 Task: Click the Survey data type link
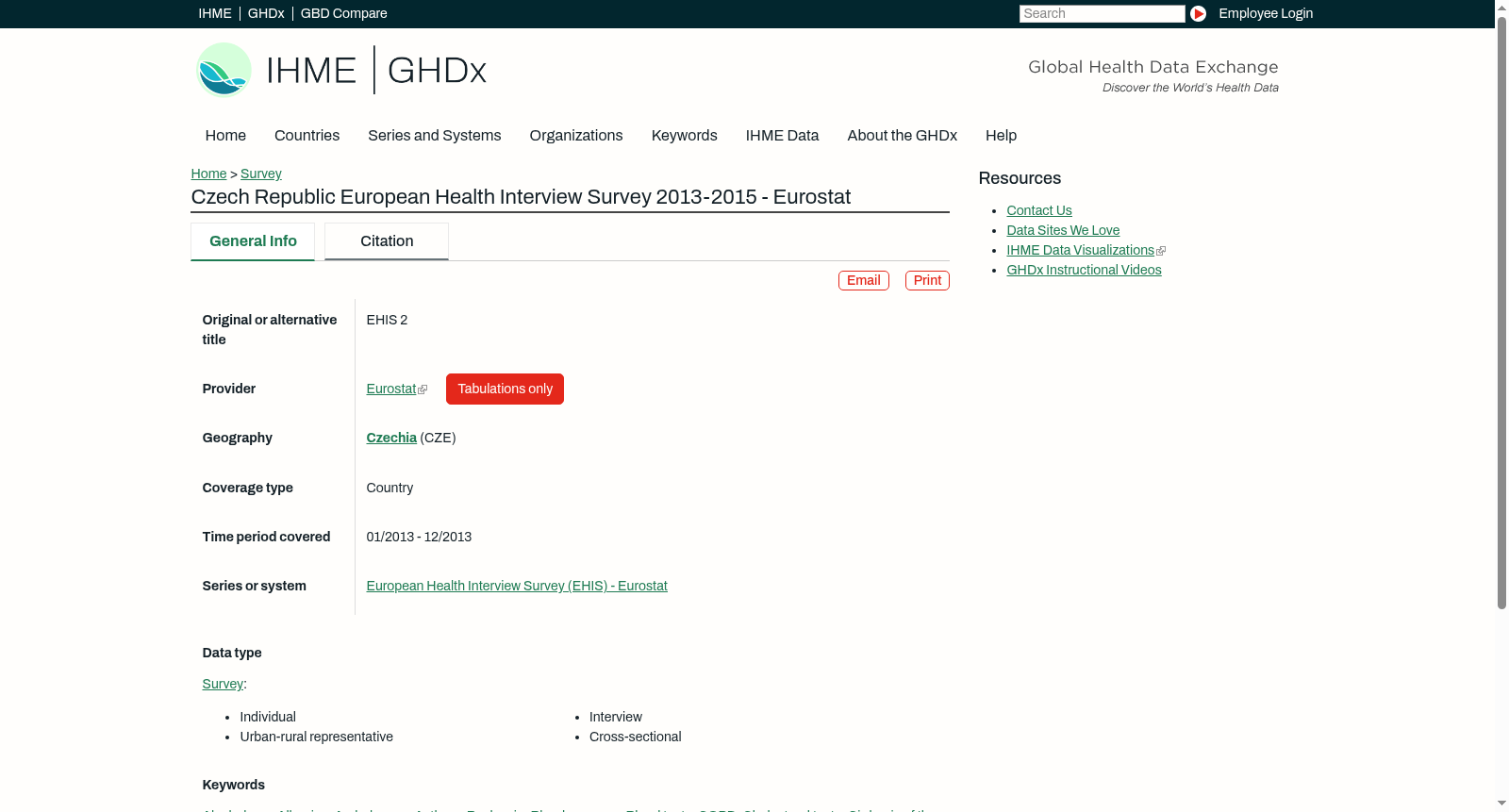point(223,684)
